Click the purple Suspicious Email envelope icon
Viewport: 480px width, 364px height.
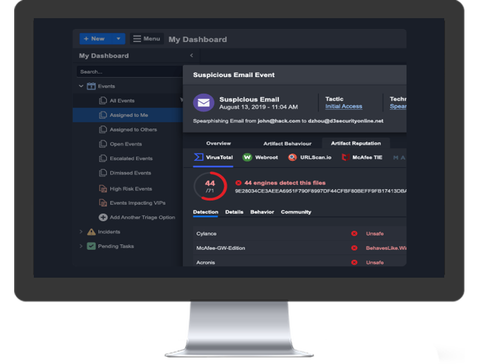point(204,103)
